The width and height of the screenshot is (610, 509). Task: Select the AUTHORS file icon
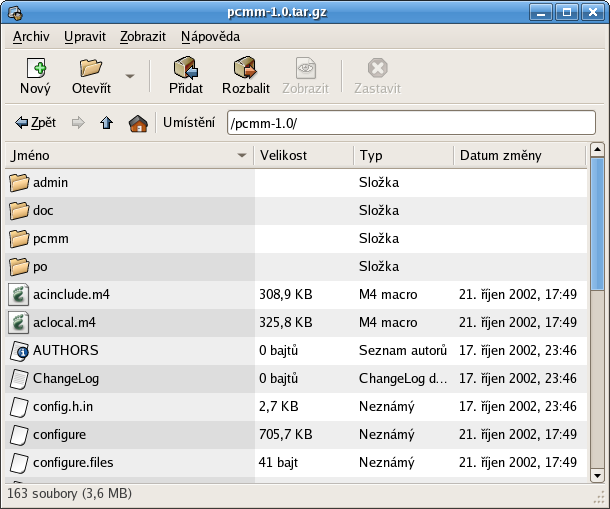(19, 351)
